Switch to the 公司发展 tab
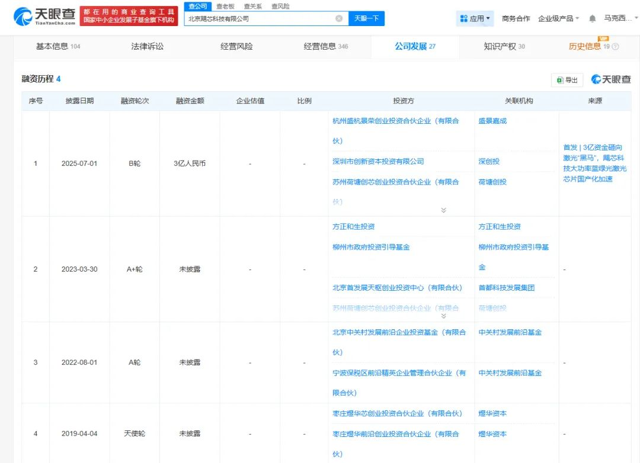Viewport: 640px width, 463px height. [415, 47]
